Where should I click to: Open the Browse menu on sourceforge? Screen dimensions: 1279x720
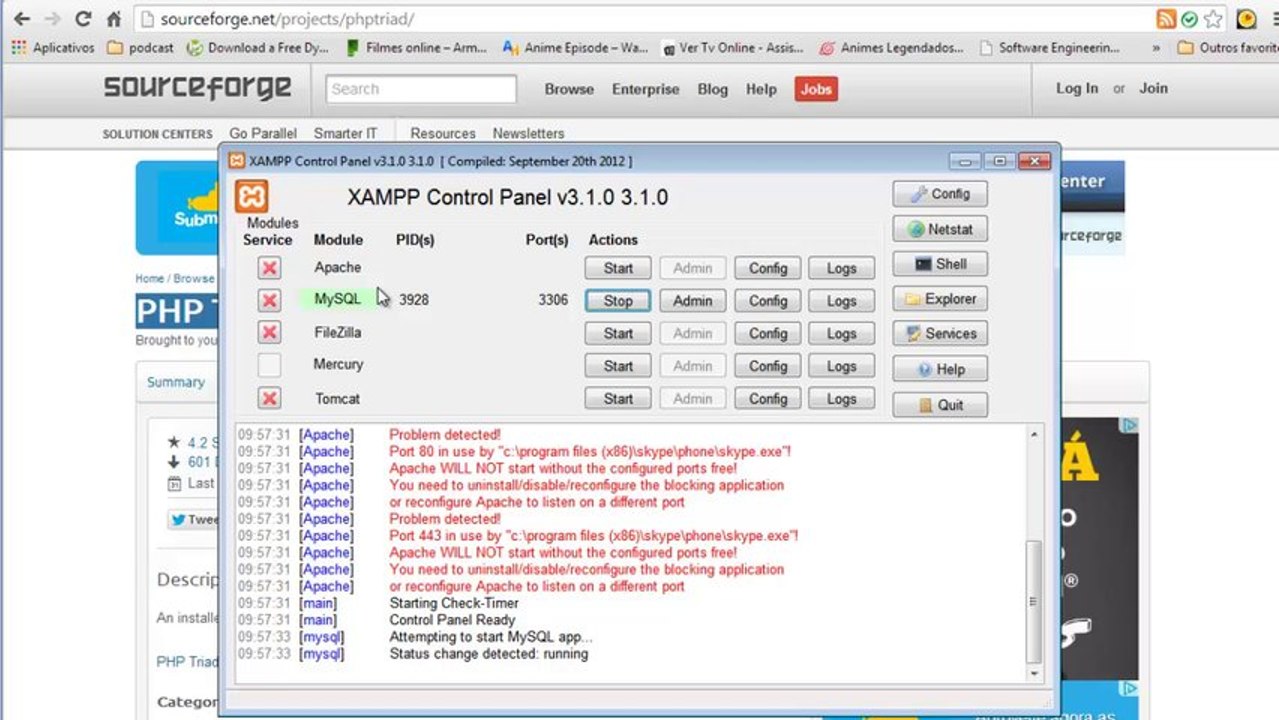(x=569, y=89)
